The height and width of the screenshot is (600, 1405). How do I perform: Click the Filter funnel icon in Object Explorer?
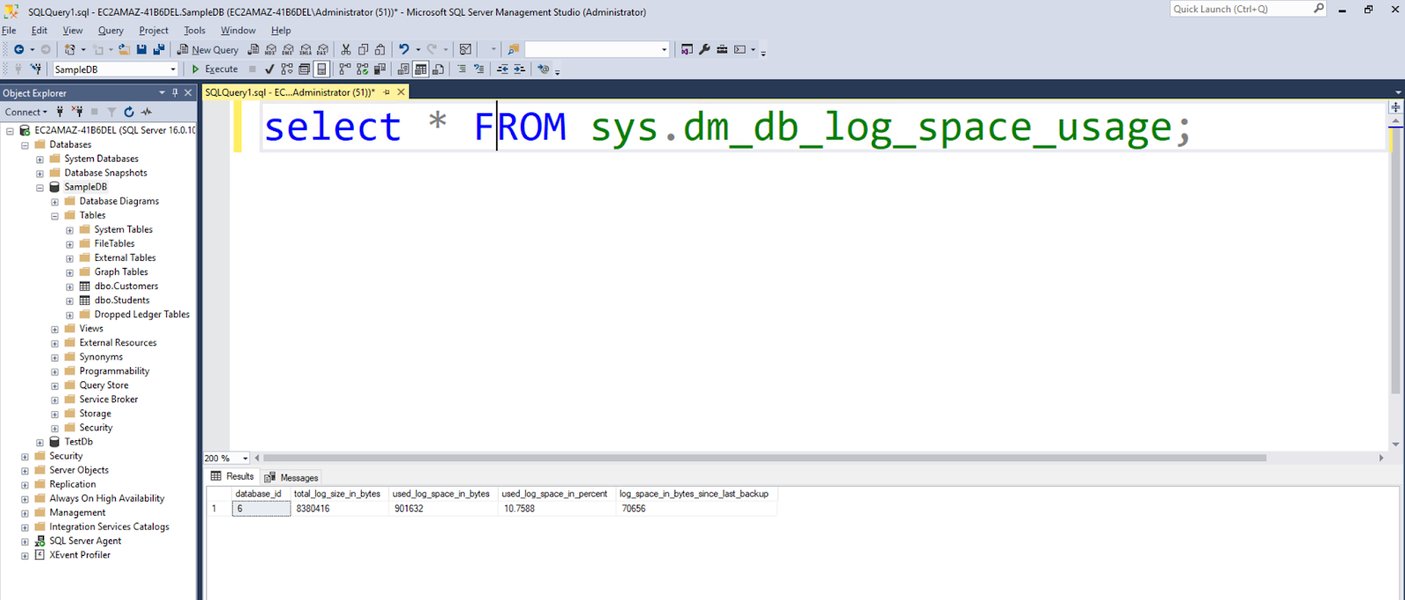click(x=112, y=112)
